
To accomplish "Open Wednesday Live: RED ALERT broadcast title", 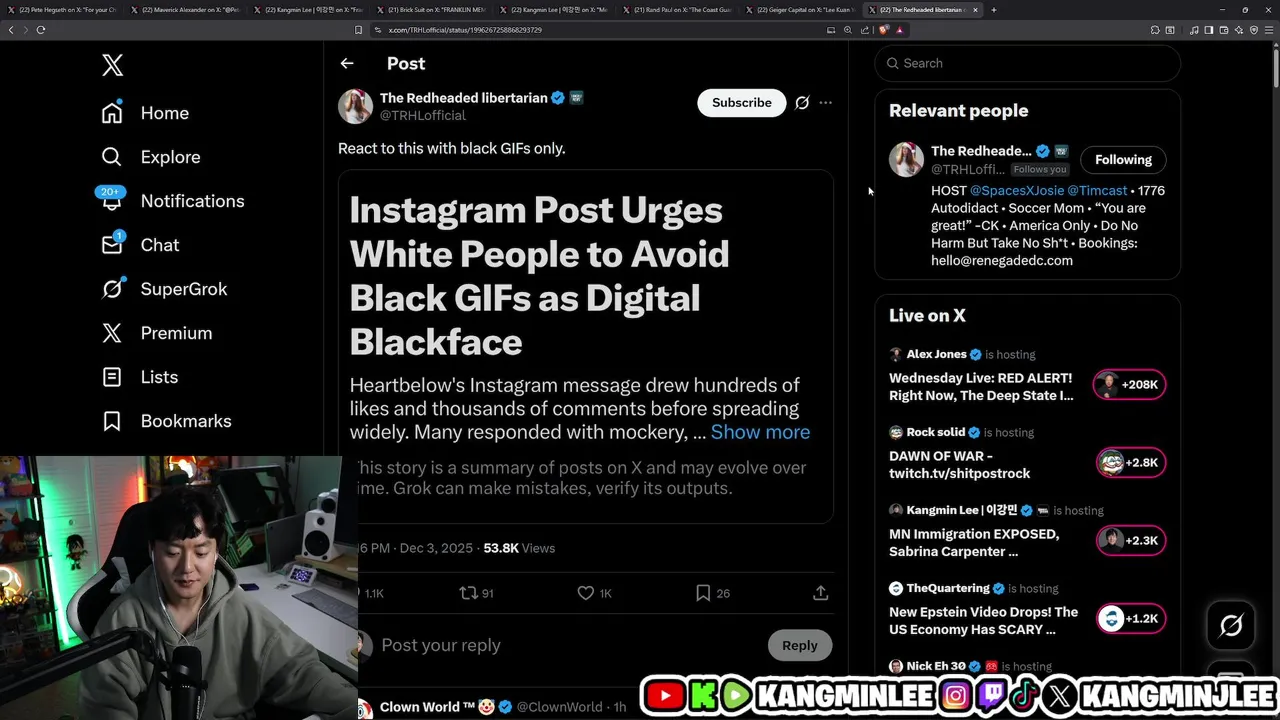I will click(x=981, y=387).
